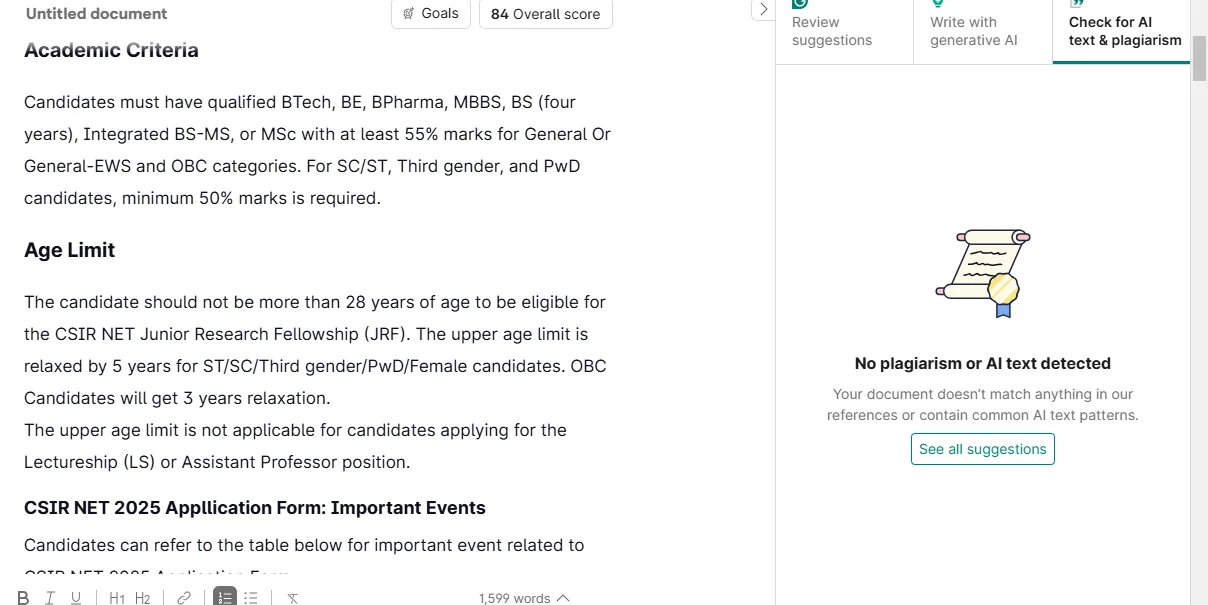1208x605 pixels.
Task: Toggle underline formatting
Action: (76, 598)
